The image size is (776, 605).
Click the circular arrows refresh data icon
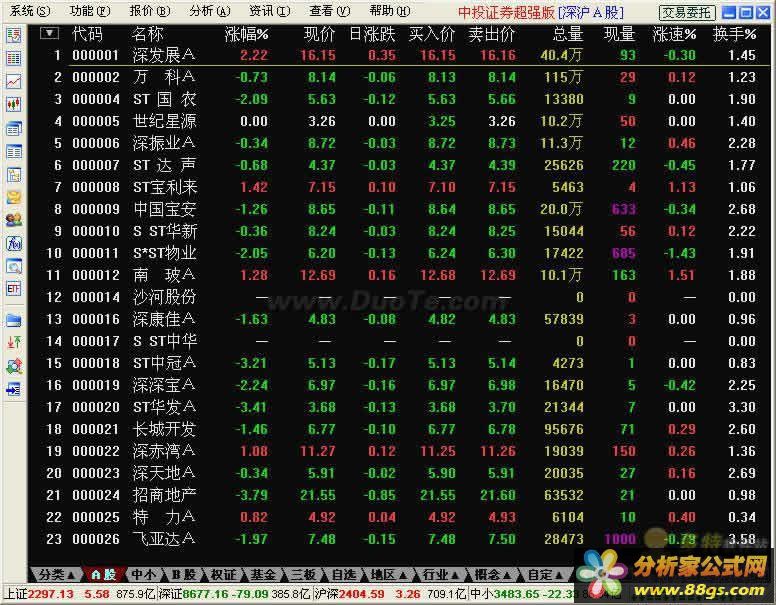pyautogui.click(x=13, y=366)
